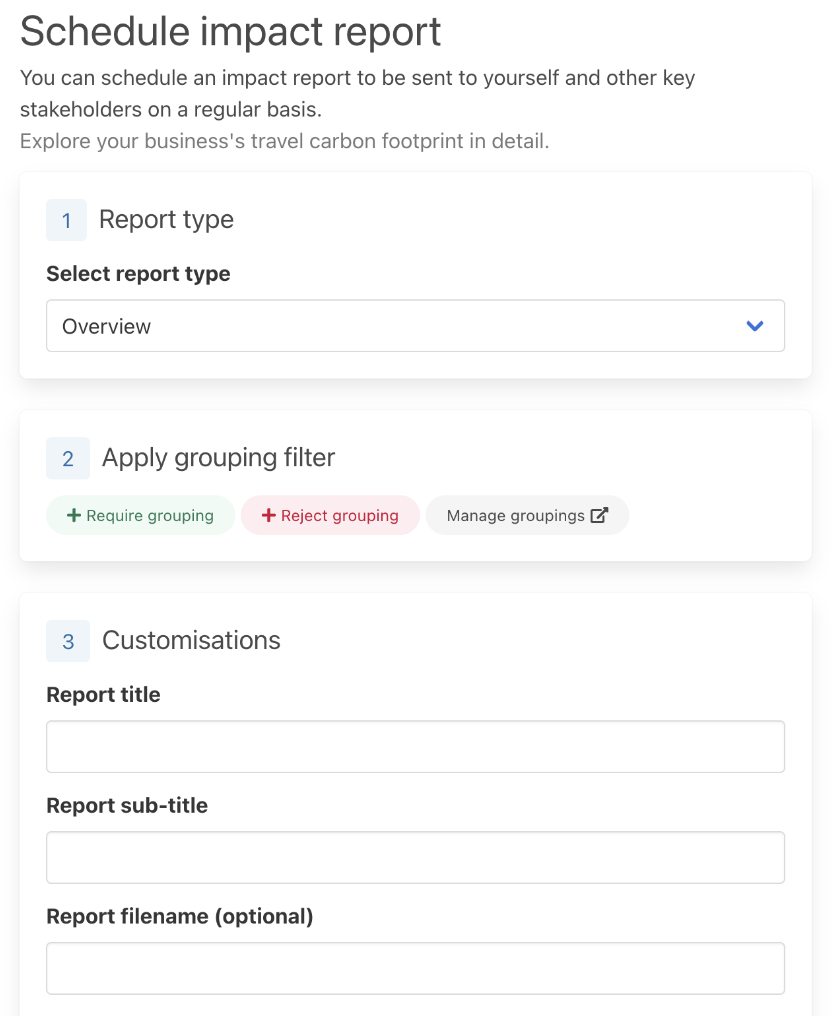The image size is (838, 1016).
Task: Add a Reject grouping filter
Action: (331, 516)
